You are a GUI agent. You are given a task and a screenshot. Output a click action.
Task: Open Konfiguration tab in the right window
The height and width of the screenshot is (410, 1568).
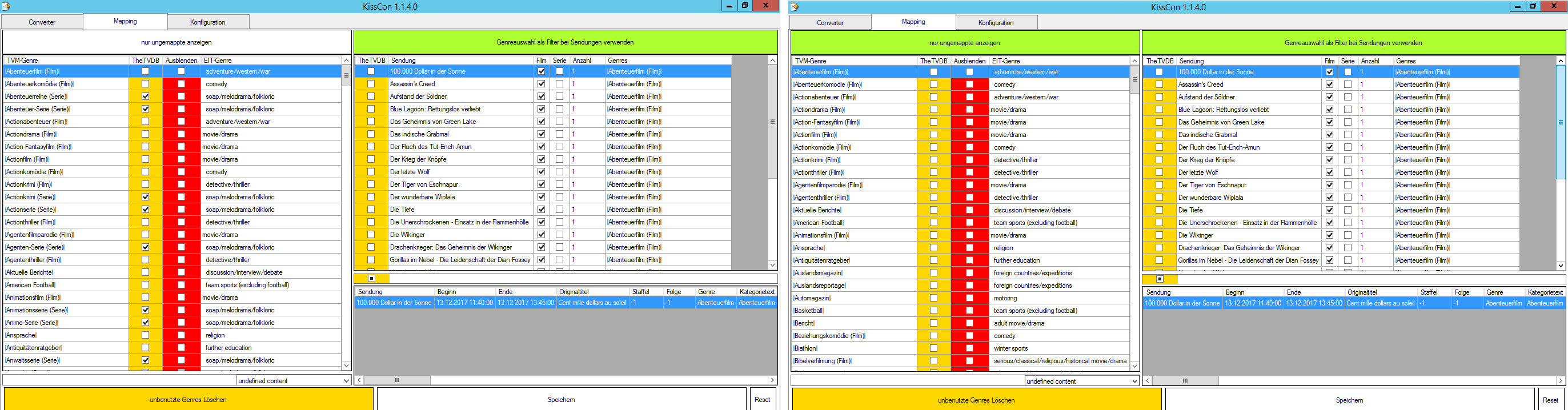996,22
